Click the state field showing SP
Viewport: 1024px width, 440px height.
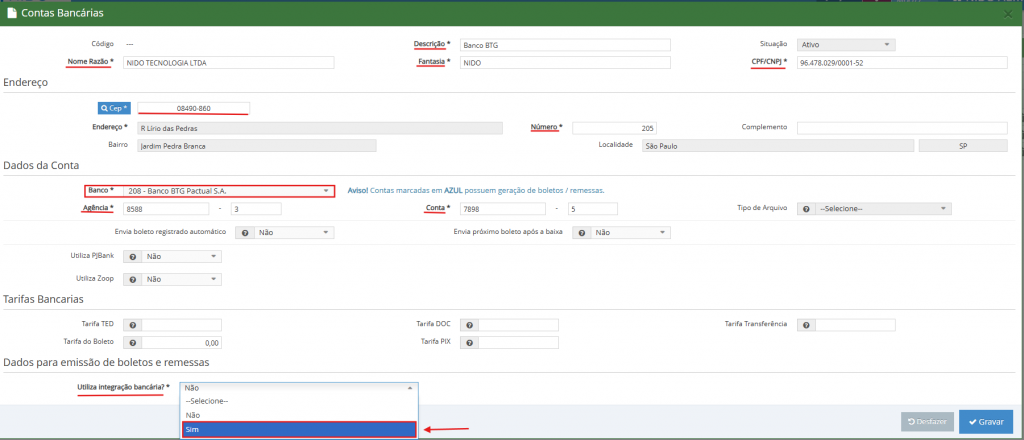point(963,146)
